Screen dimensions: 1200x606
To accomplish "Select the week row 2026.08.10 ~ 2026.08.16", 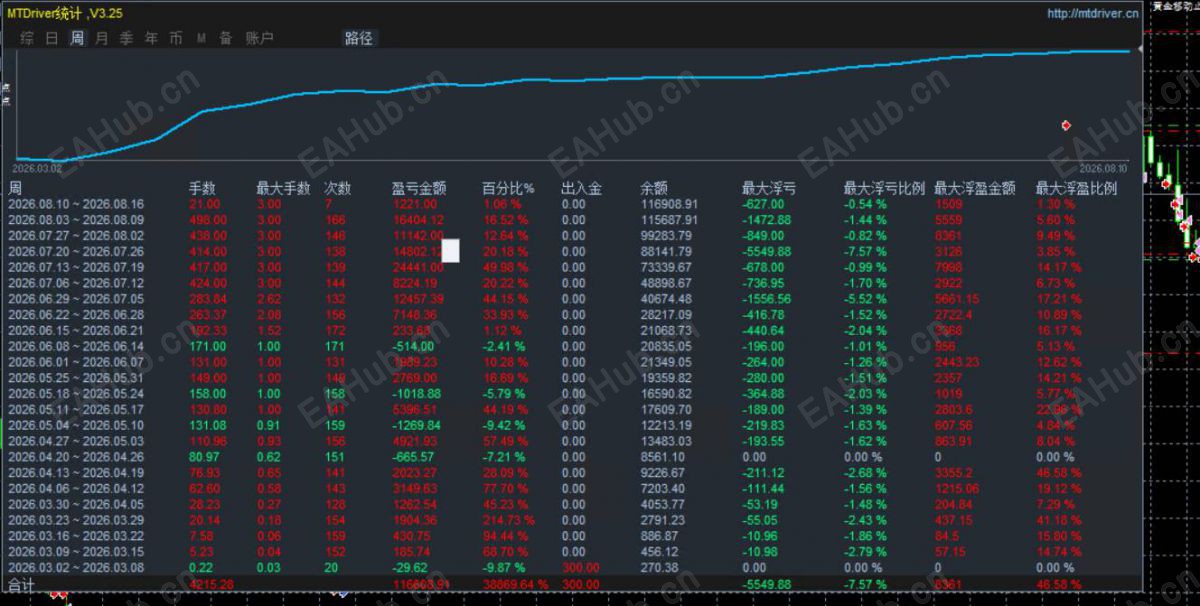I will coord(572,204).
